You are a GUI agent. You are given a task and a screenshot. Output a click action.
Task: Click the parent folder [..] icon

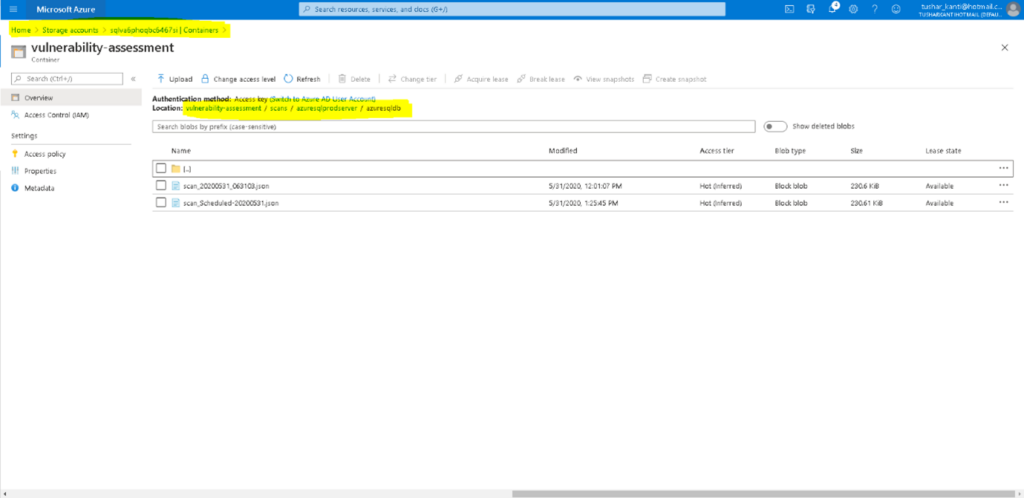[176, 168]
